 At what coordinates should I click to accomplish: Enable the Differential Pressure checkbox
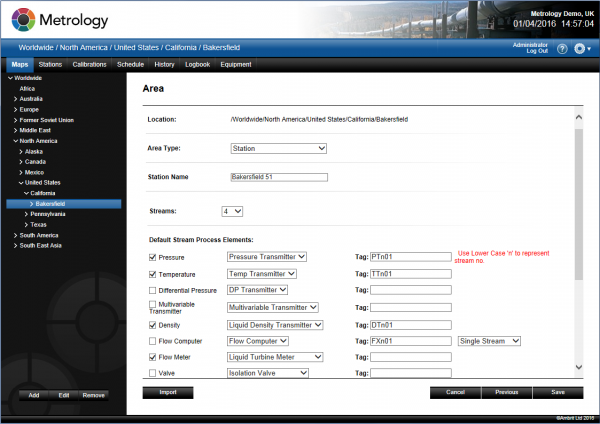coord(152,290)
